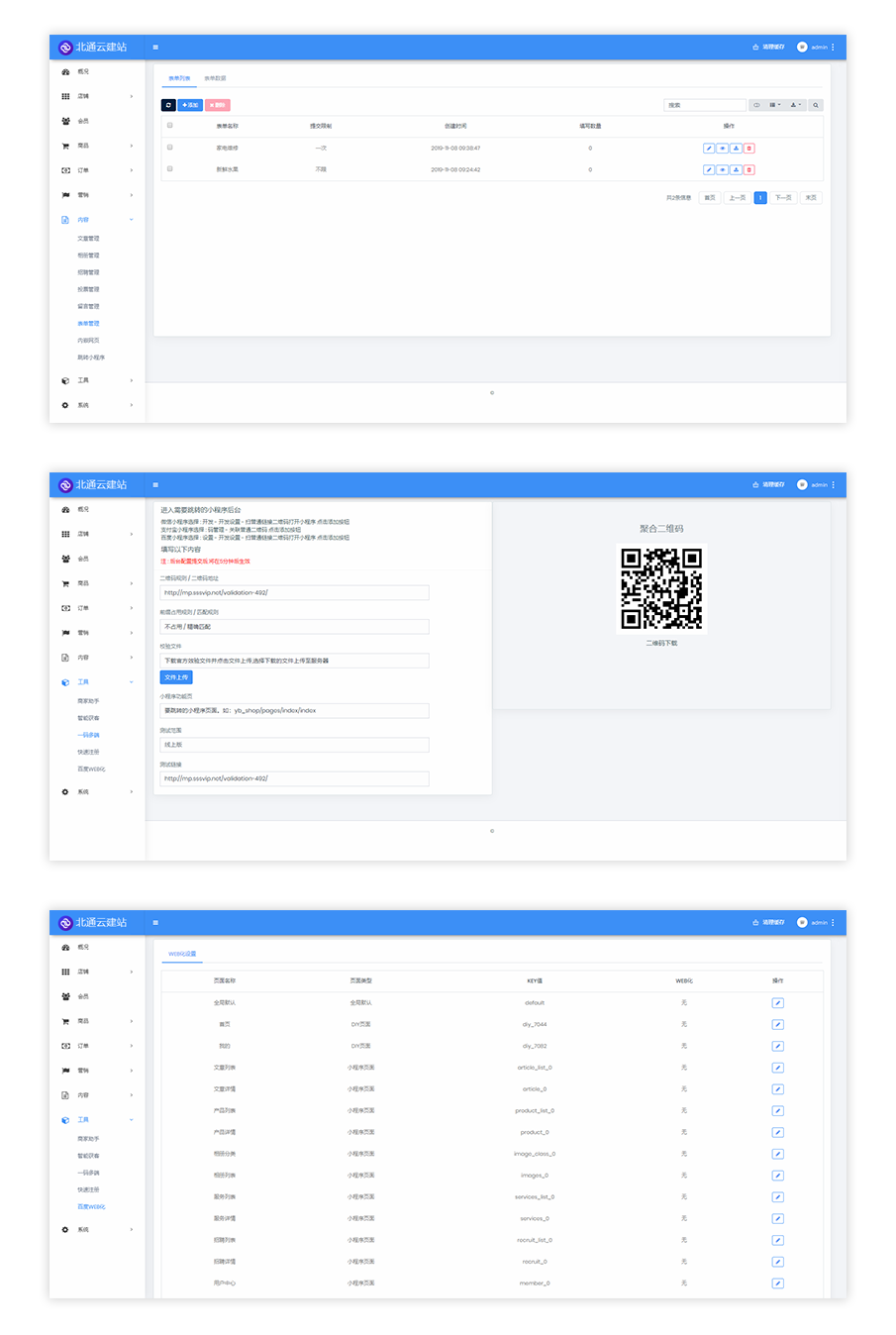Tick the checkbox for the 新鲜水果 row
Screen dimensions: 896x1335
[x=170, y=169]
